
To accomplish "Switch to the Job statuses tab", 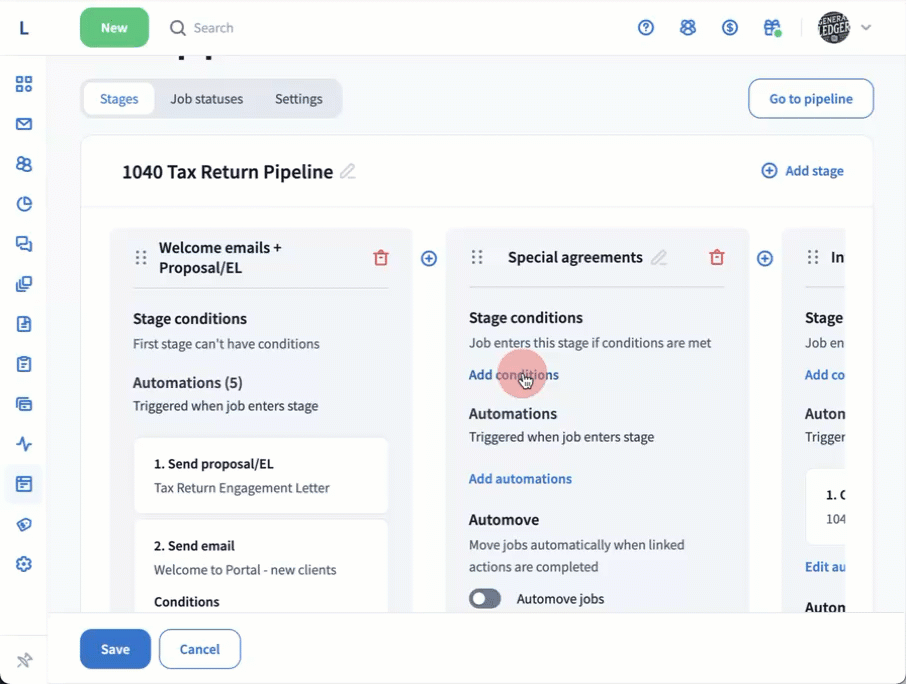I will (x=206, y=99).
